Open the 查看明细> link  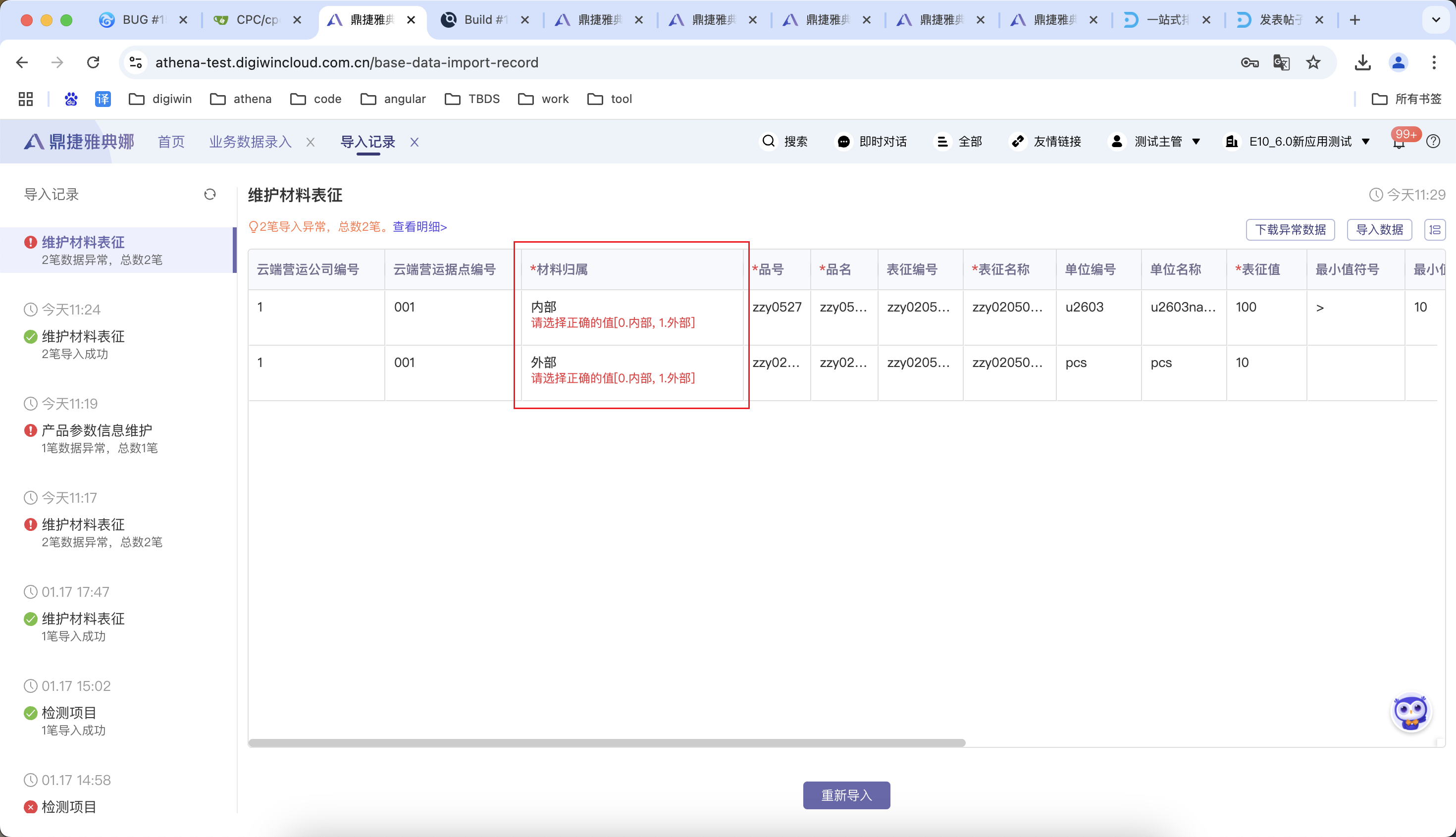point(419,226)
